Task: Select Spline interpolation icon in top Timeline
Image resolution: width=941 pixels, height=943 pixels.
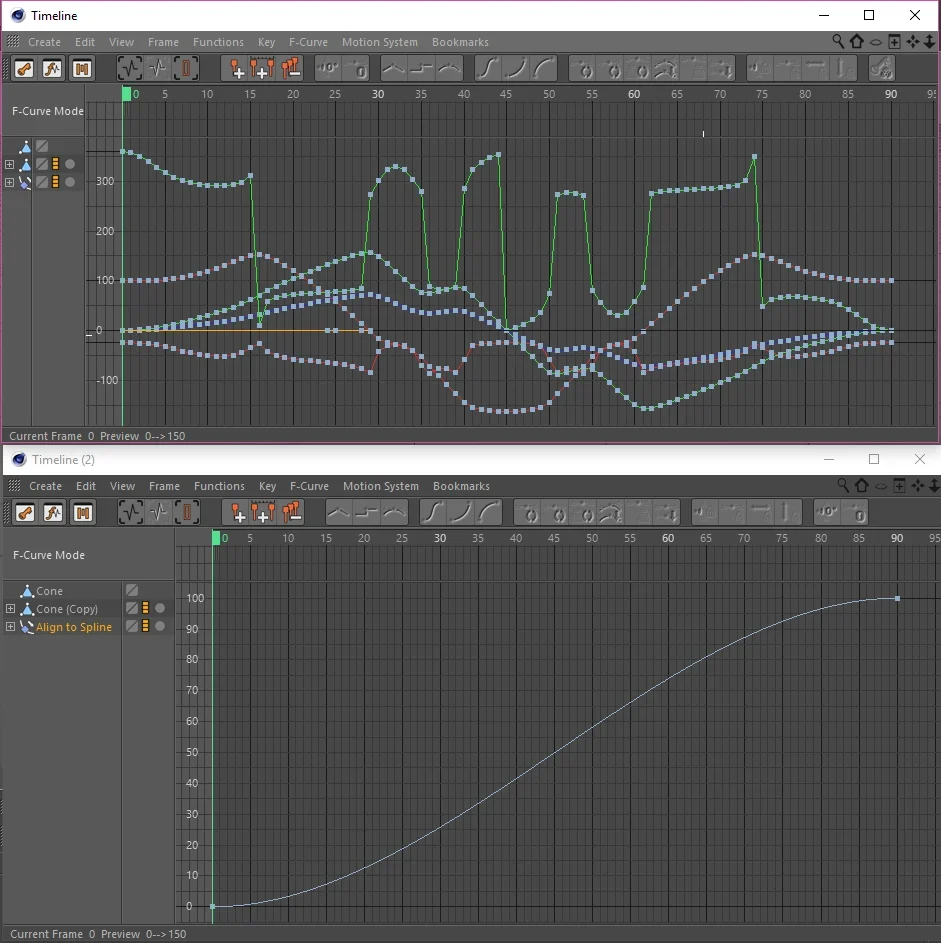Action: pos(449,69)
